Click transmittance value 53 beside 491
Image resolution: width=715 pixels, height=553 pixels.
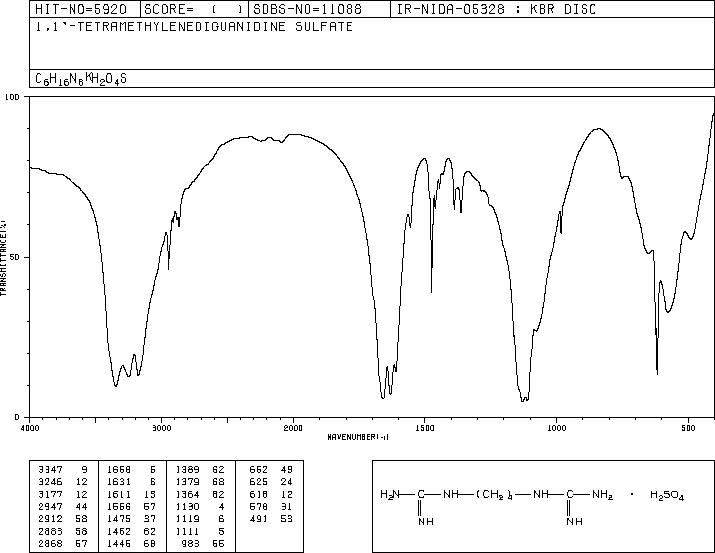tap(286, 519)
